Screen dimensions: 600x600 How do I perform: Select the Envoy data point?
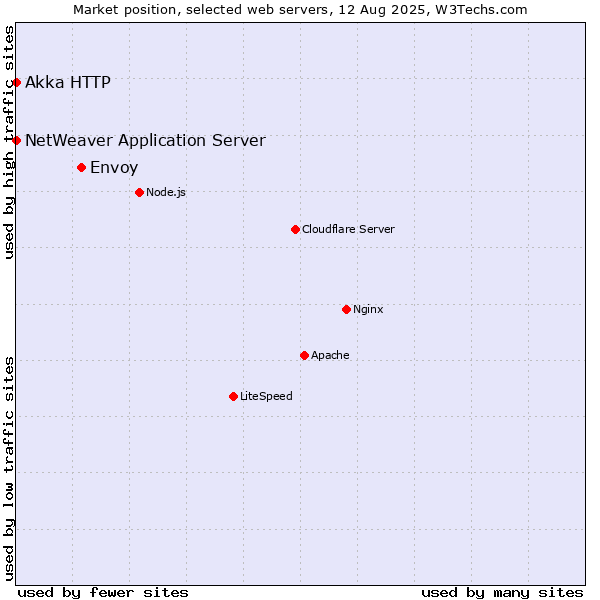tap(82, 168)
